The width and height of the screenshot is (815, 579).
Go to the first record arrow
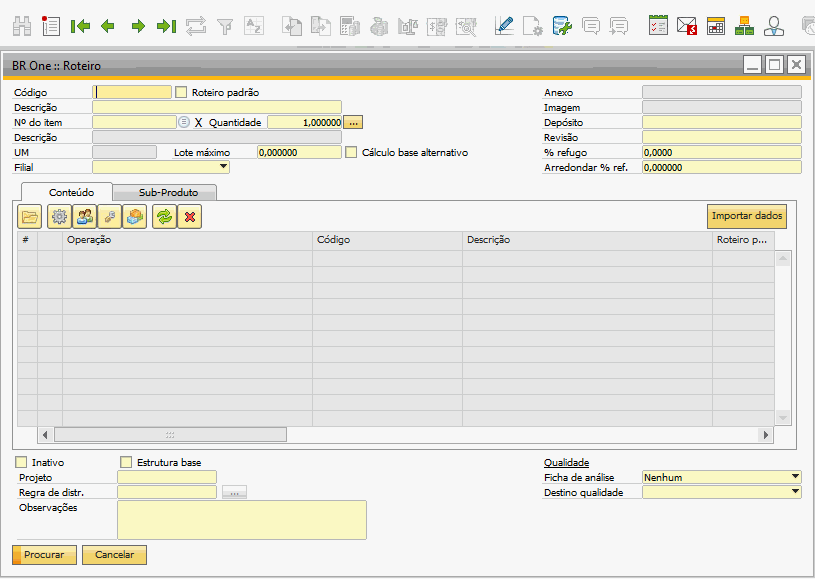pyautogui.click(x=80, y=26)
